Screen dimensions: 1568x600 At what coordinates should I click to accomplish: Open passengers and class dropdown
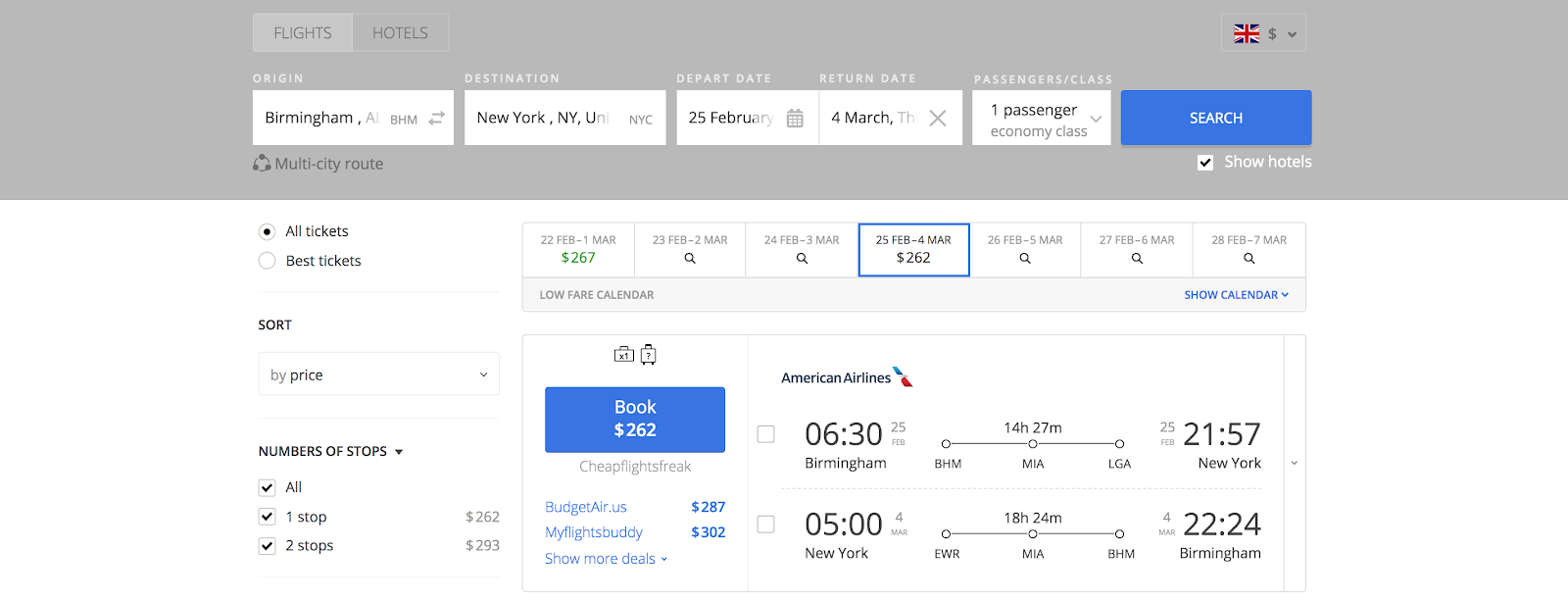[1042, 119]
